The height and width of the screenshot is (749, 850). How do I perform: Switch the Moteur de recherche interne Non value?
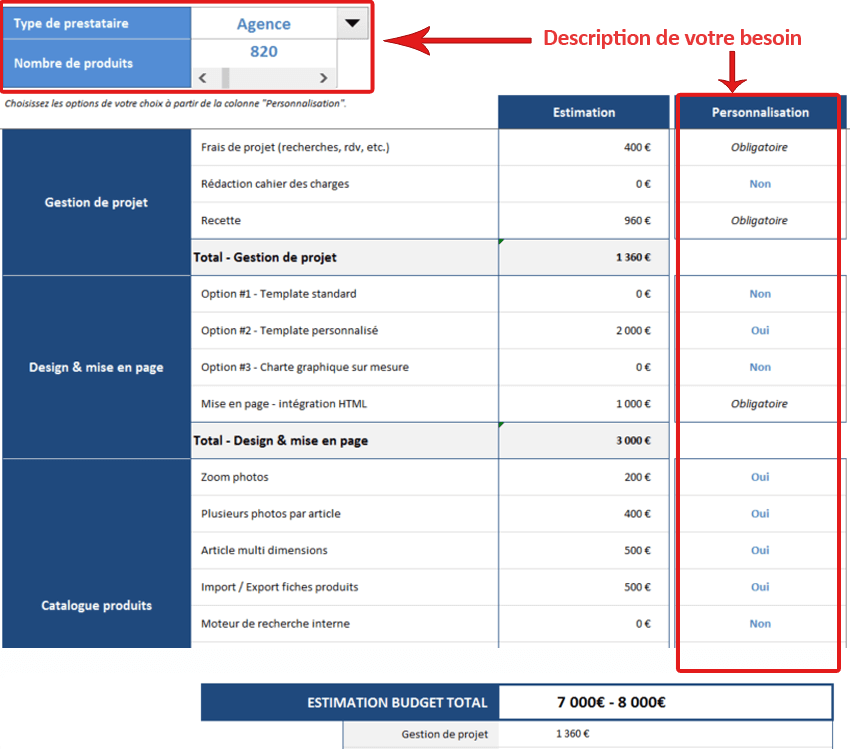coord(760,624)
